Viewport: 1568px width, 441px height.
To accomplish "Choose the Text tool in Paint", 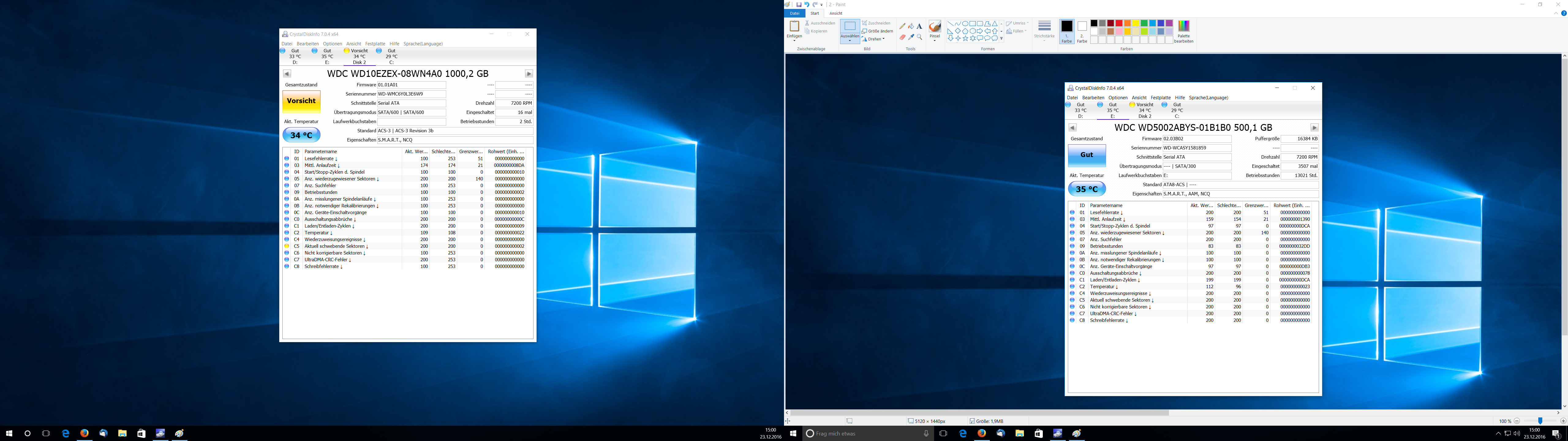I will tap(919, 26).
